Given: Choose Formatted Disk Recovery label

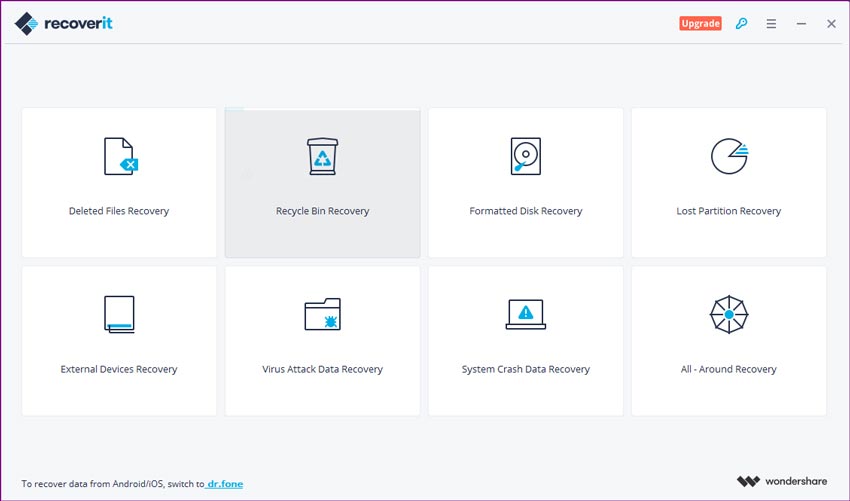Looking at the screenshot, I should pyautogui.click(x=526, y=211).
